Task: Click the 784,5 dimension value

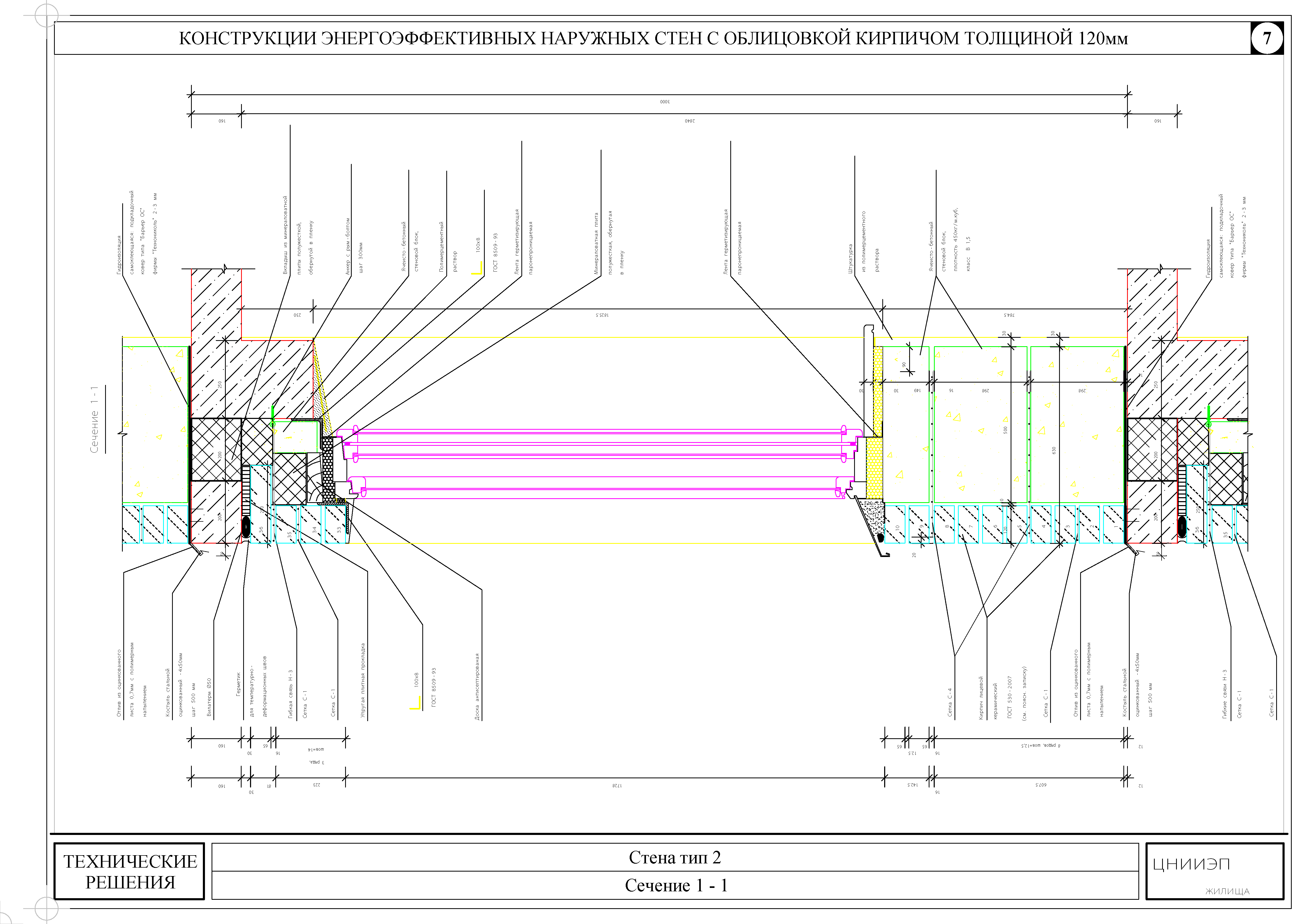Action: 1009,315
